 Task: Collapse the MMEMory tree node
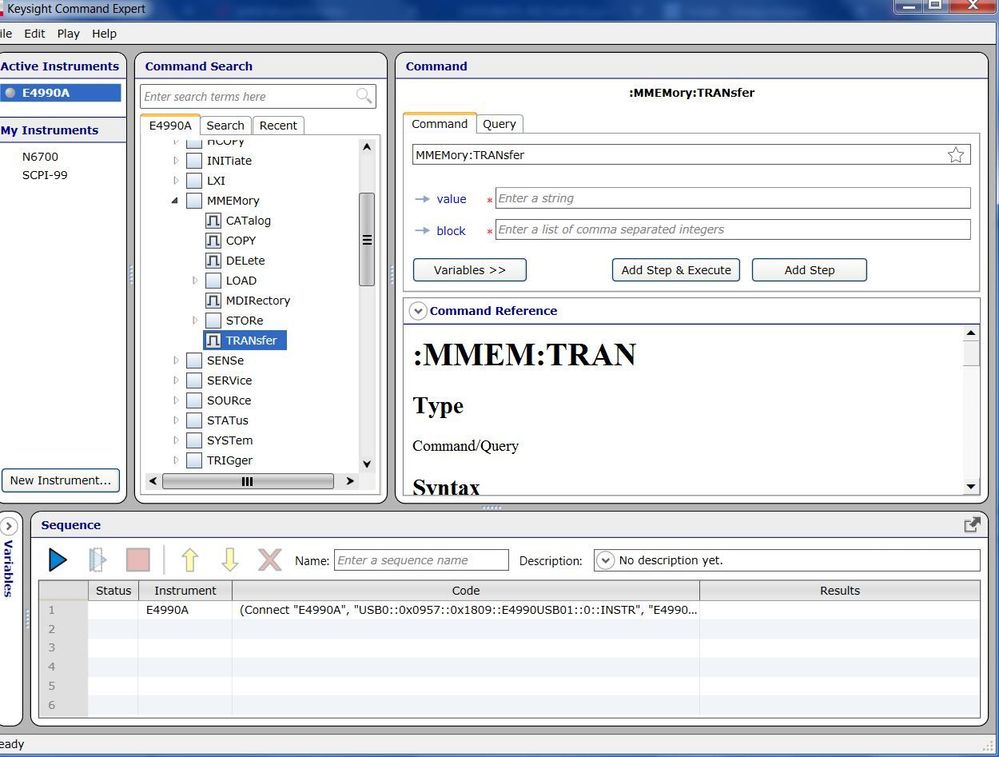tap(175, 201)
